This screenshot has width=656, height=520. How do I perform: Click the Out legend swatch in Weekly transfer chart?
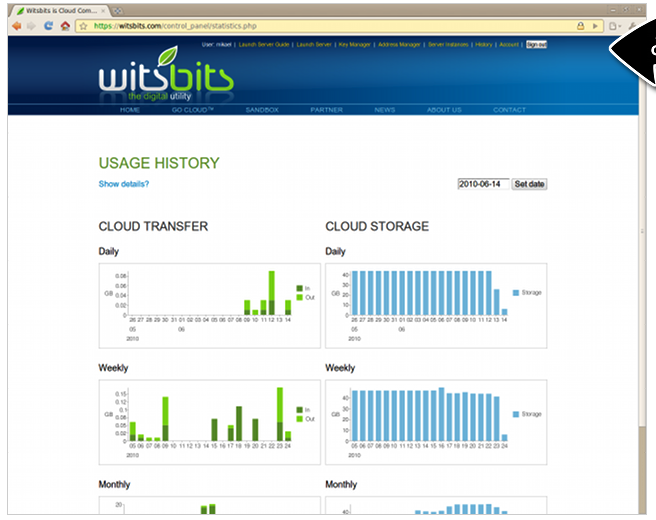300,419
